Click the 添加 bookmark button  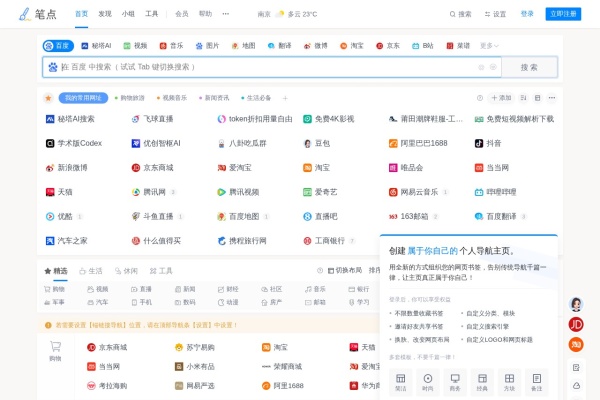tap(501, 98)
